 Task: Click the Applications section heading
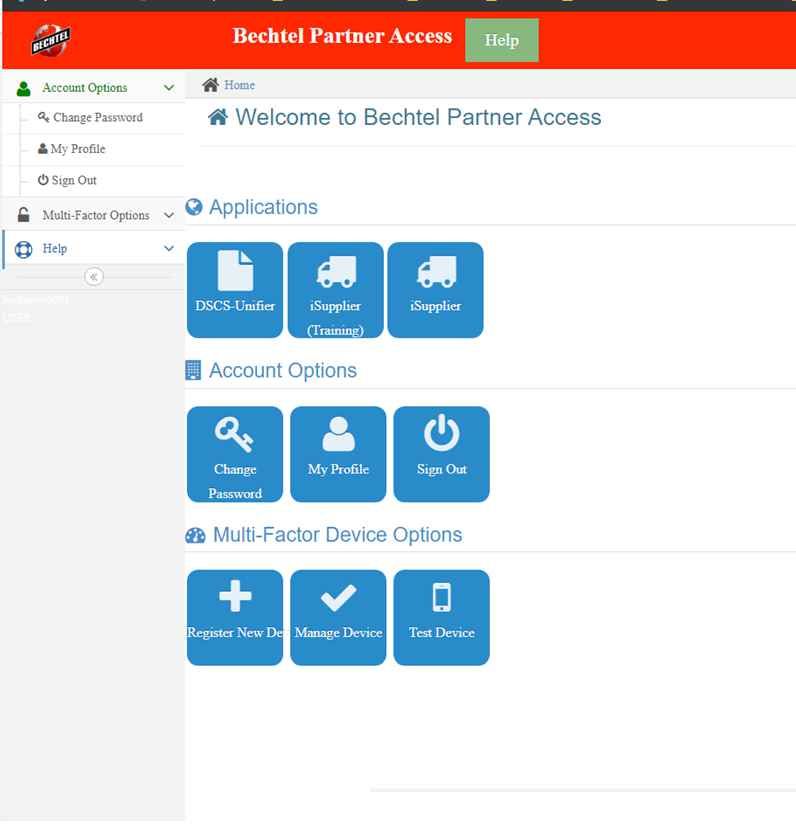click(264, 207)
